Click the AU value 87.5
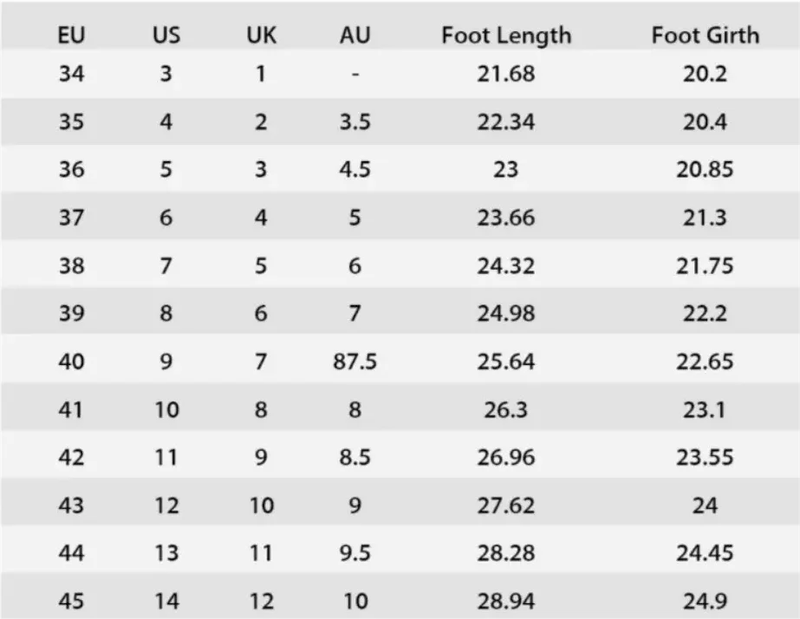The image size is (800, 619). pos(355,362)
